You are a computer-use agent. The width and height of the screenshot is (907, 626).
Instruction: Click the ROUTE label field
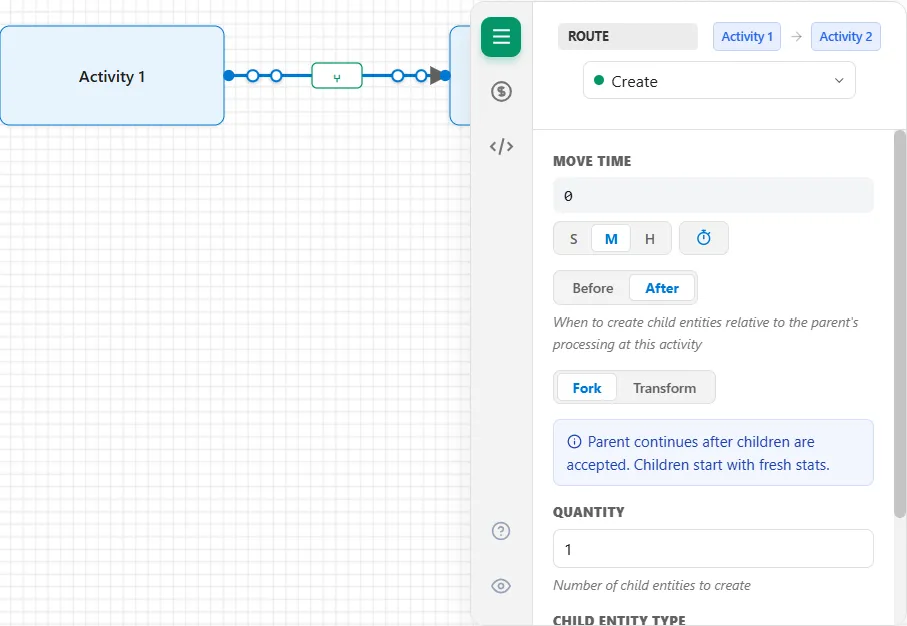(x=628, y=36)
